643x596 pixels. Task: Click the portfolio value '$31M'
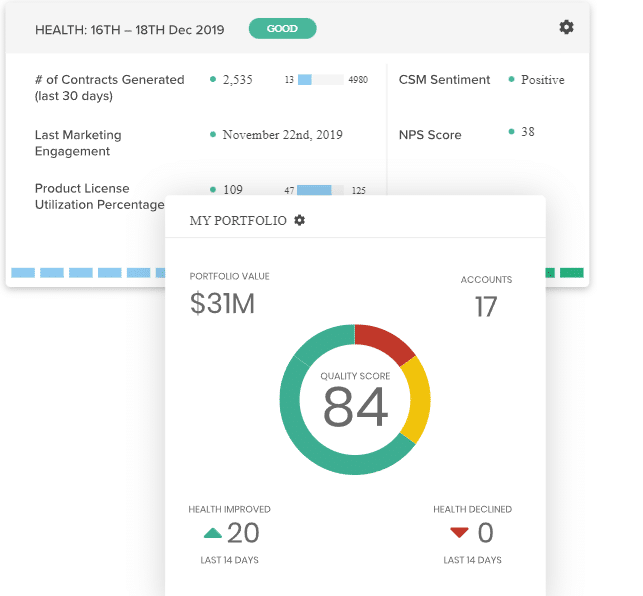point(223,304)
